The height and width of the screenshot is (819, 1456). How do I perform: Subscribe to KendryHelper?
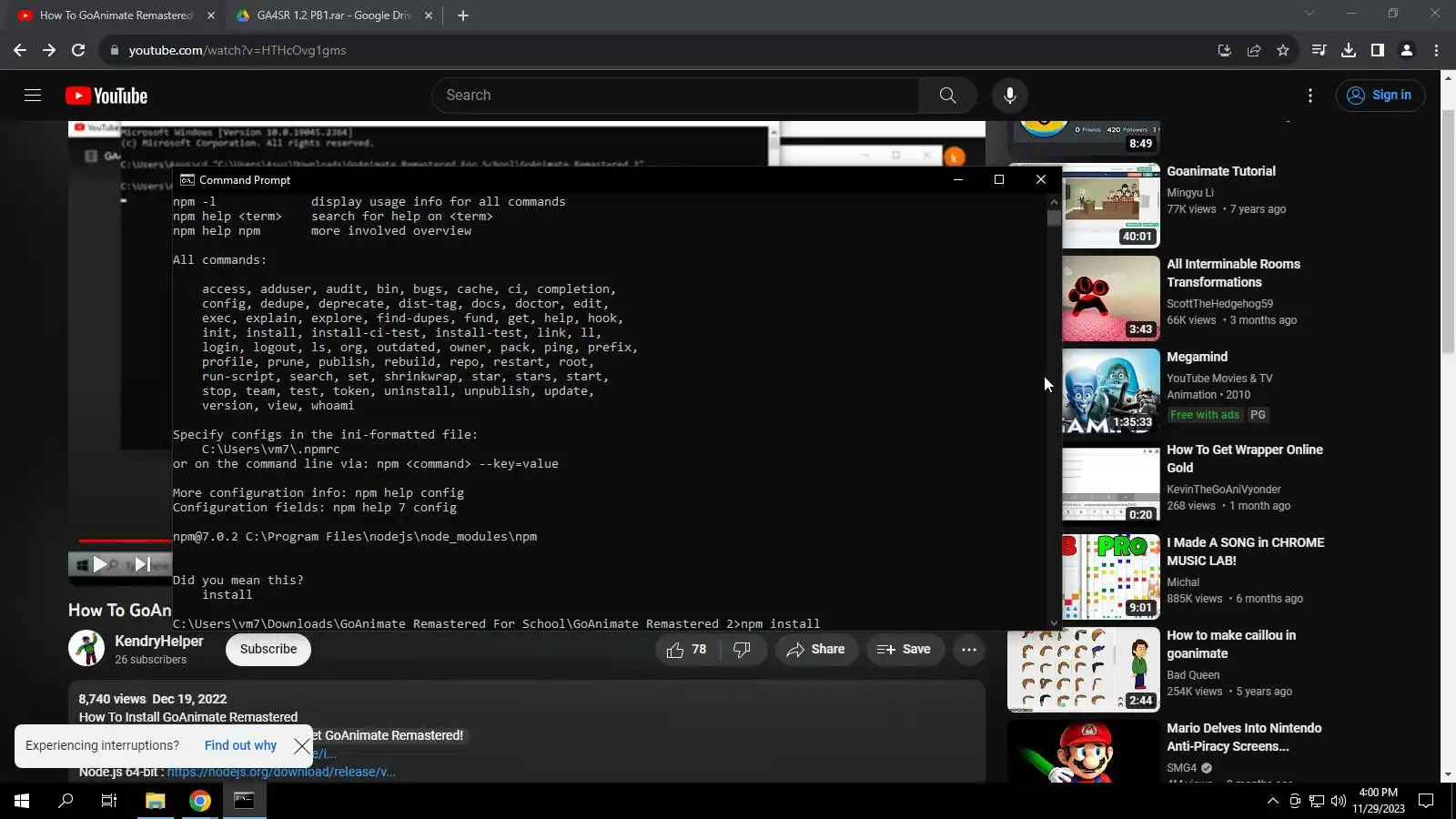tap(268, 650)
